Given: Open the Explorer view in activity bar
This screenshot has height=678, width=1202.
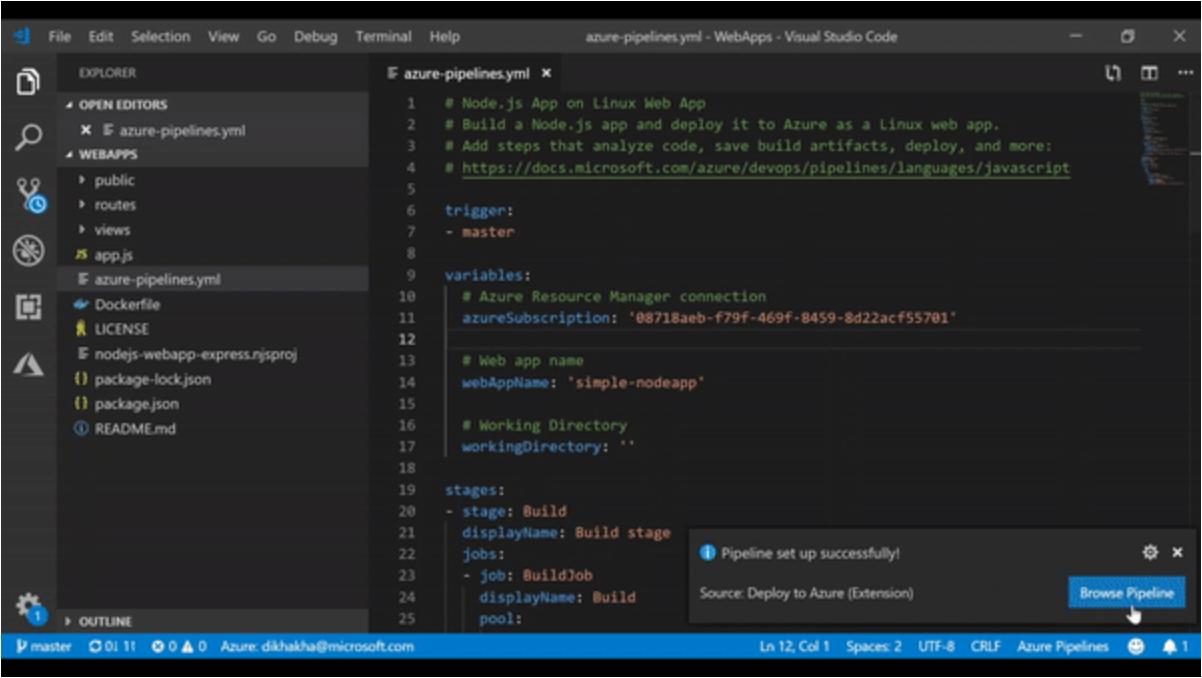Looking at the screenshot, I should click(28, 82).
